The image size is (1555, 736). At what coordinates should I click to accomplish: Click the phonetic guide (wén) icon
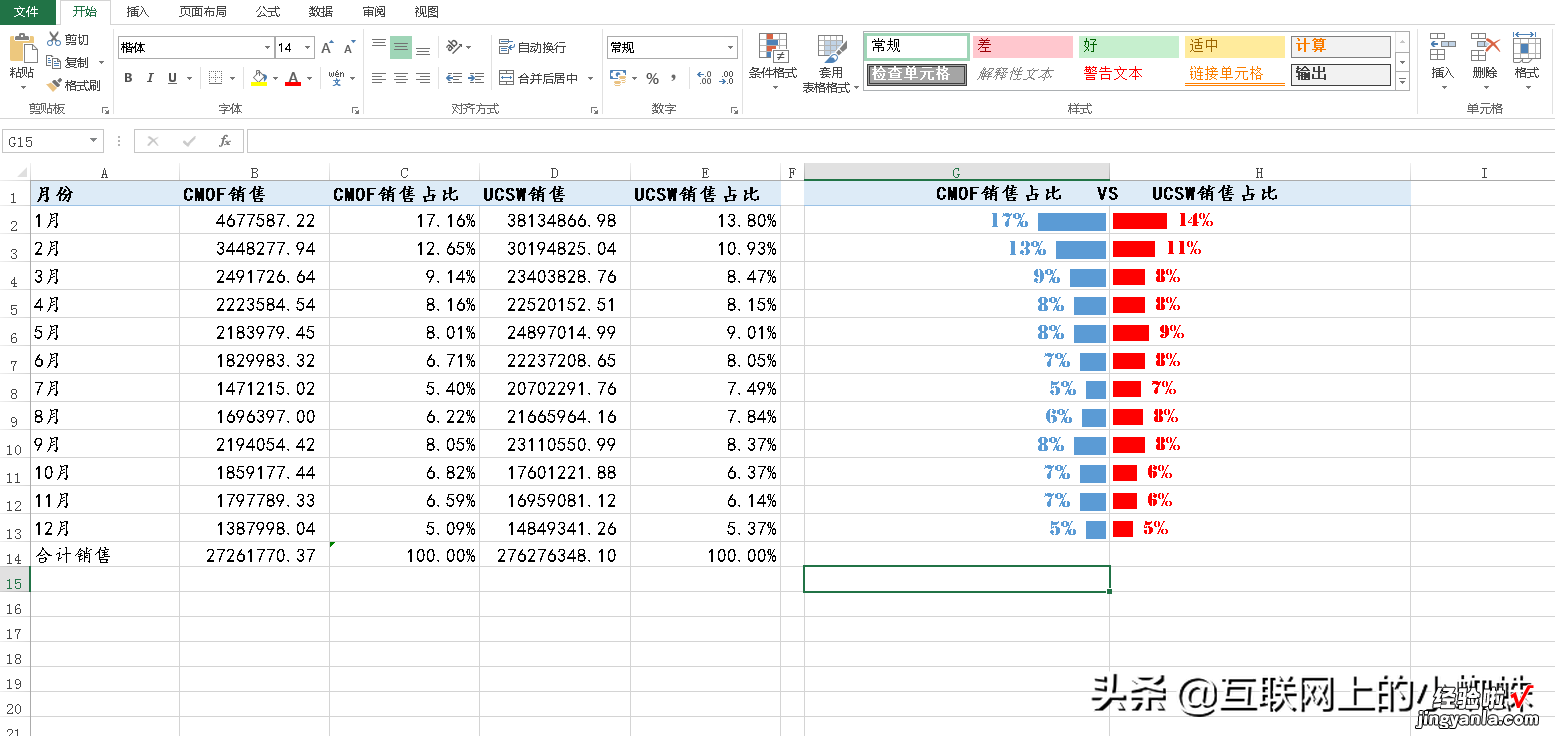pyautogui.click(x=336, y=78)
